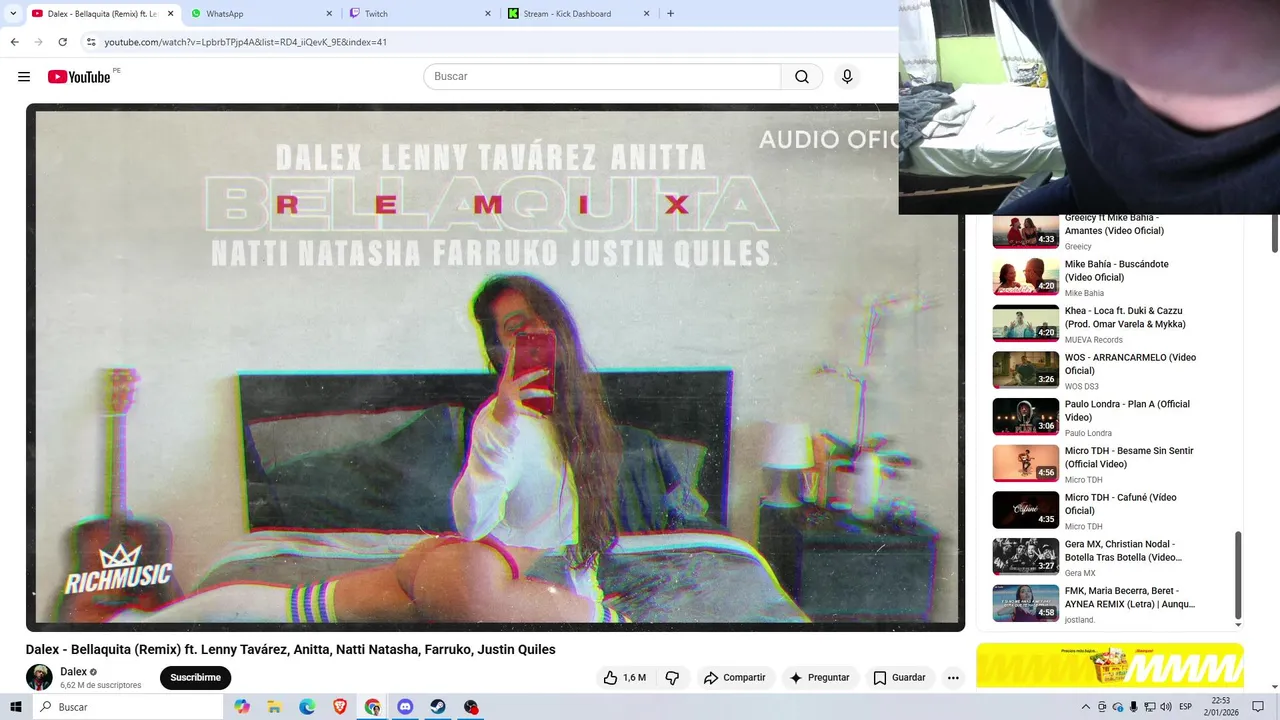Open the tab search dropdown arrow
1280x720 pixels.
point(13,13)
